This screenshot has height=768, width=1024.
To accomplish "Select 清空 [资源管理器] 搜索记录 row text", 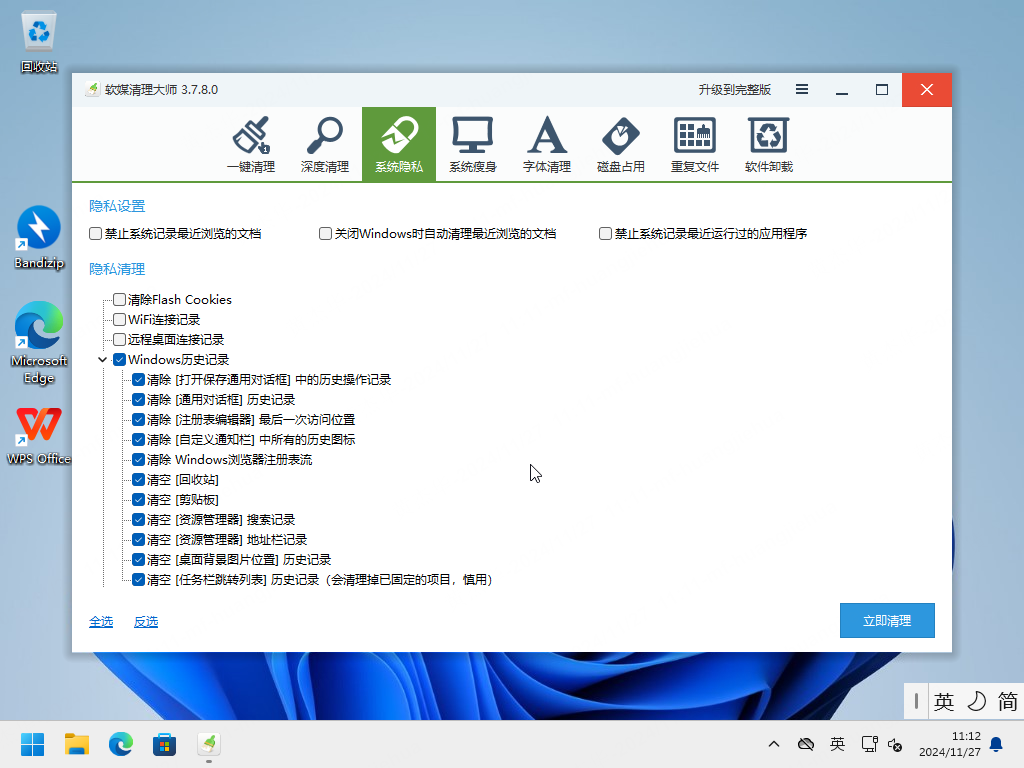I will click(x=221, y=520).
